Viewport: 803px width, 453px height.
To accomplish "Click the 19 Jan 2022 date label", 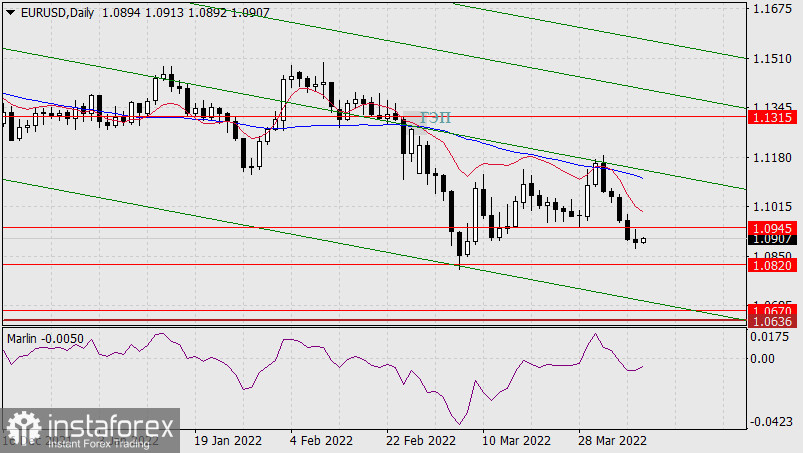I will point(226,441).
